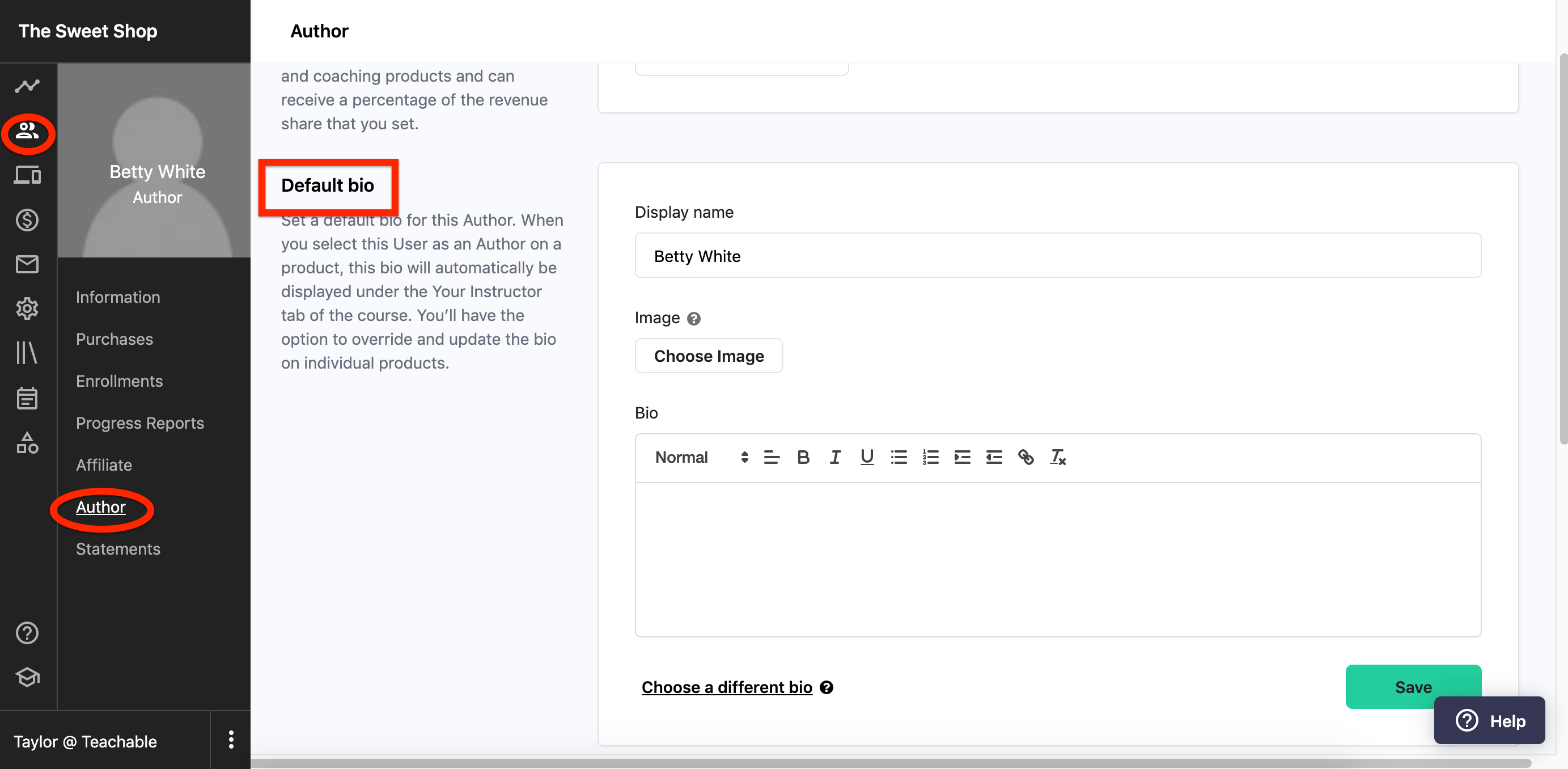Viewport: 1568px width, 769px height.
Task: Open the three-dot menu beside Taylor @ Teachable
Action: point(231,740)
